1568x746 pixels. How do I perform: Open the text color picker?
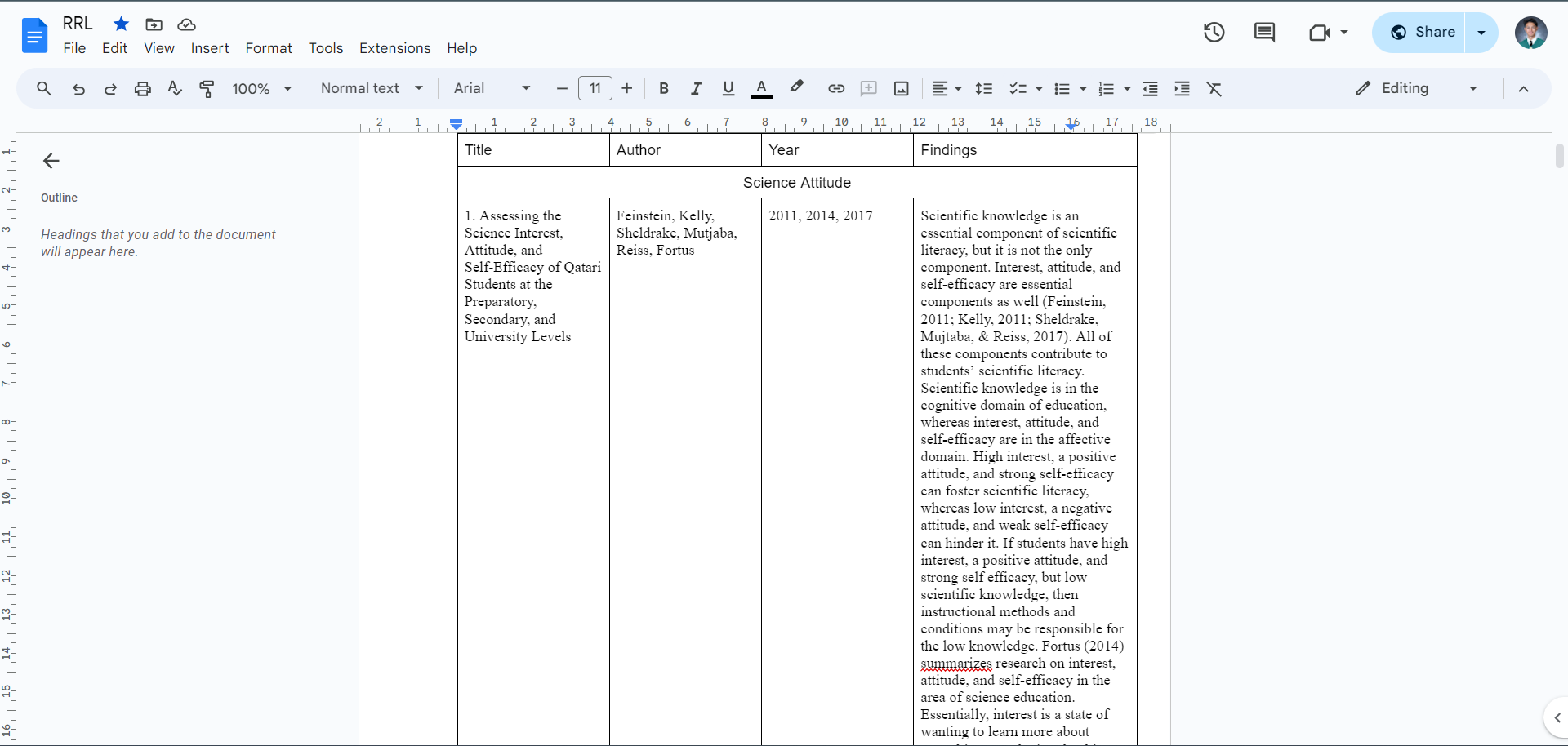tap(761, 89)
